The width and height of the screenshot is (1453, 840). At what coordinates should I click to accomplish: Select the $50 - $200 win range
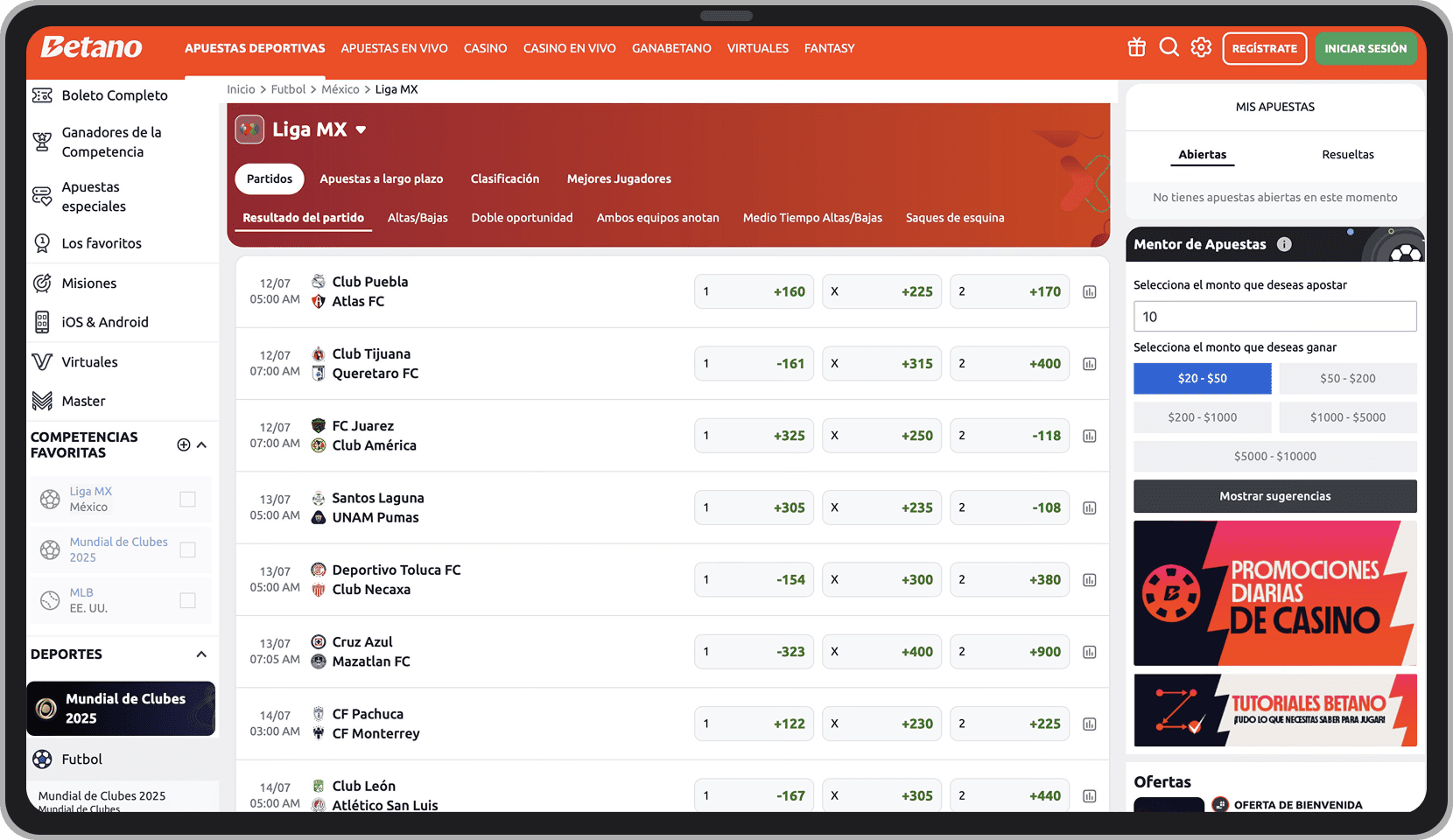1348,379
